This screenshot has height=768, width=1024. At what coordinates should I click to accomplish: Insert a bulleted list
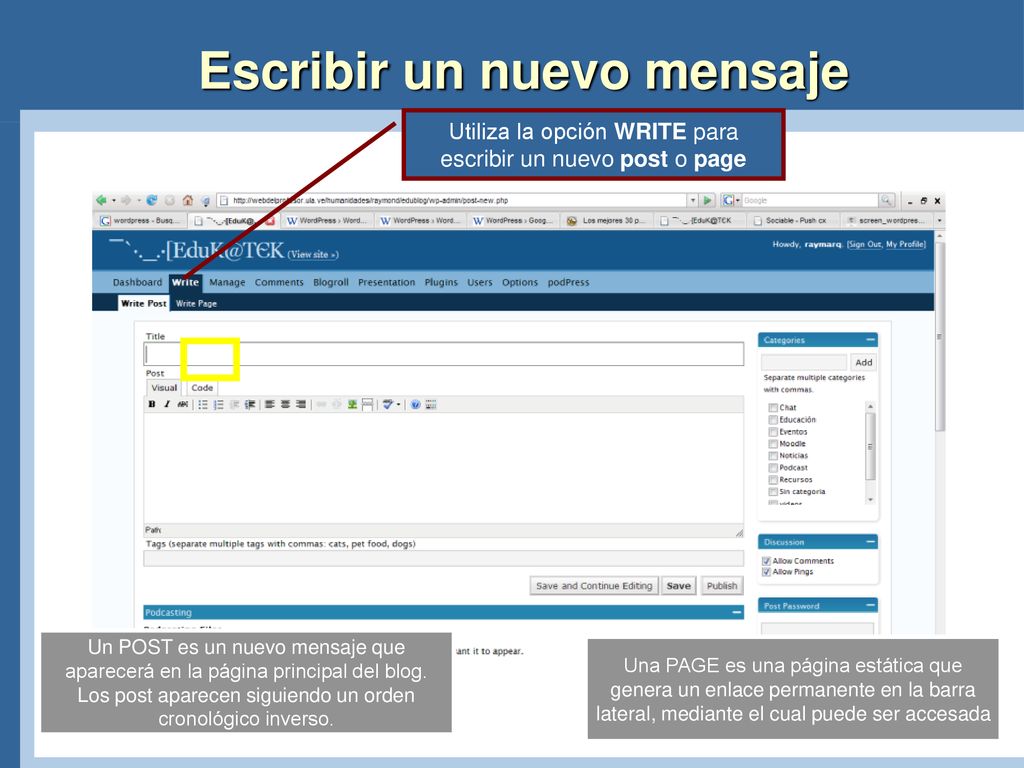203,404
